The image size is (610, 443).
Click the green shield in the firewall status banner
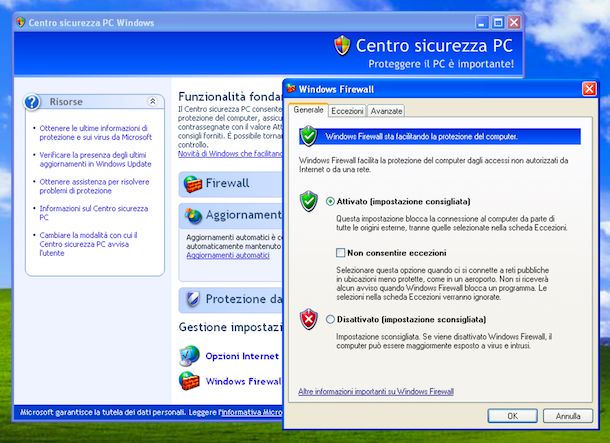click(309, 136)
